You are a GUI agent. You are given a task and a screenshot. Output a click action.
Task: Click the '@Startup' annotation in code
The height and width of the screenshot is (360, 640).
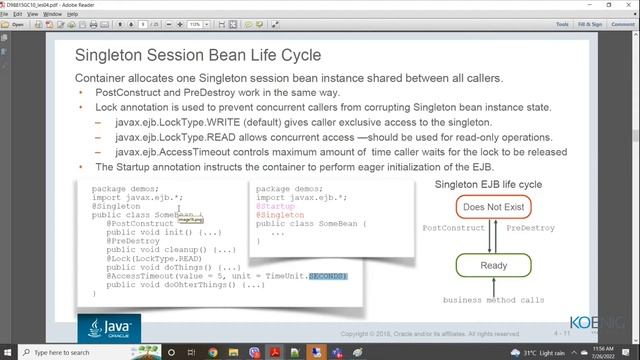(276, 206)
